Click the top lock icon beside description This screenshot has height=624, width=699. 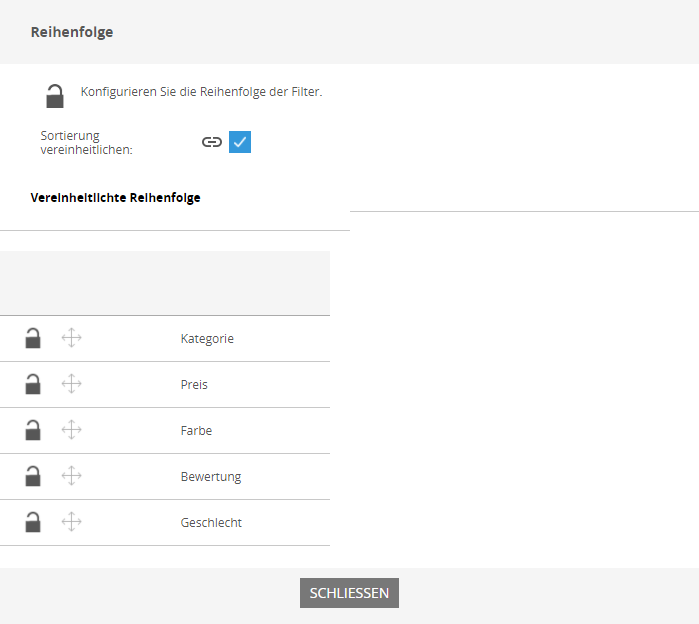pos(55,96)
